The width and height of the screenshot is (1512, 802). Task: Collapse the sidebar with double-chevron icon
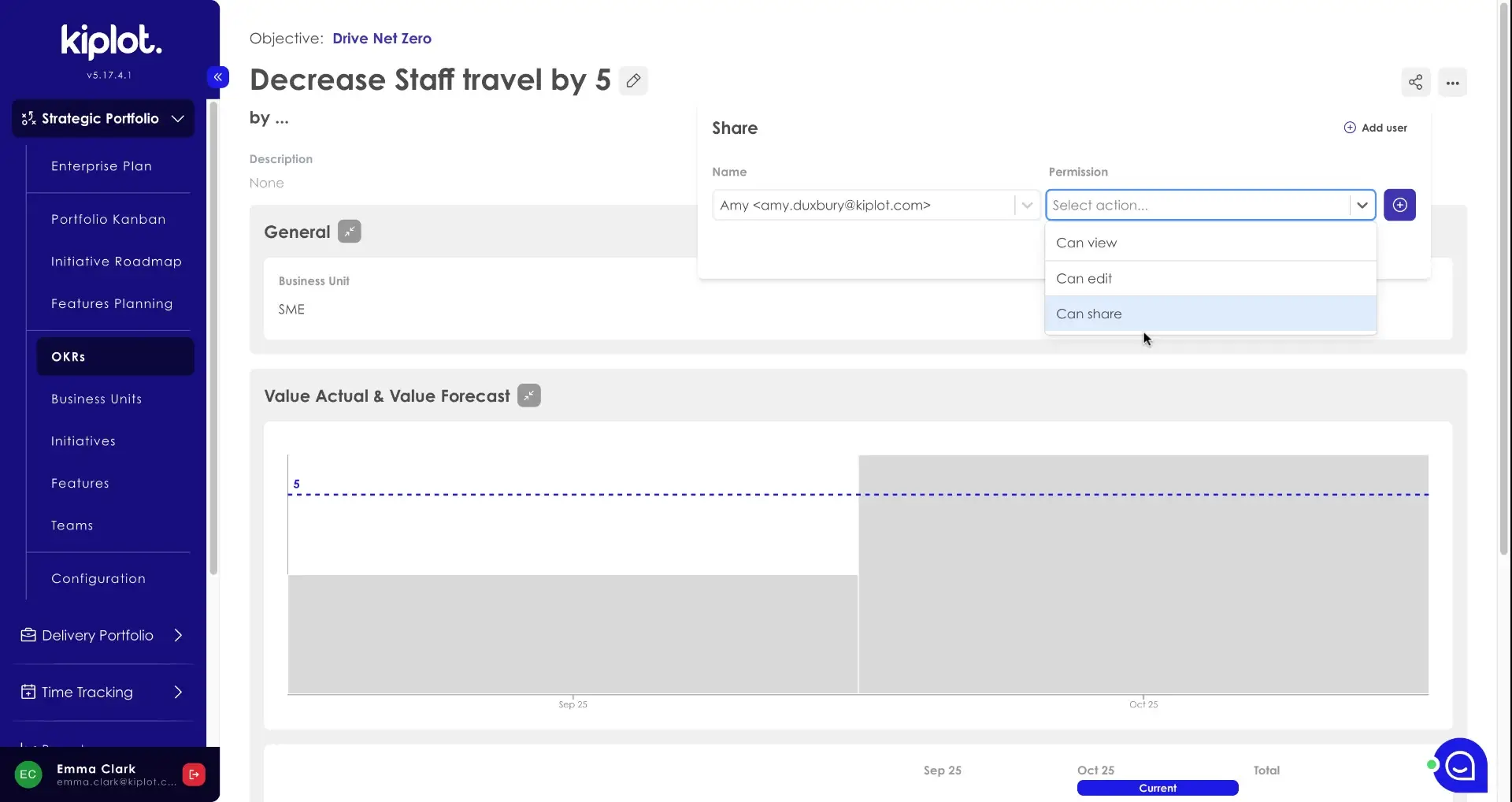click(x=218, y=77)
